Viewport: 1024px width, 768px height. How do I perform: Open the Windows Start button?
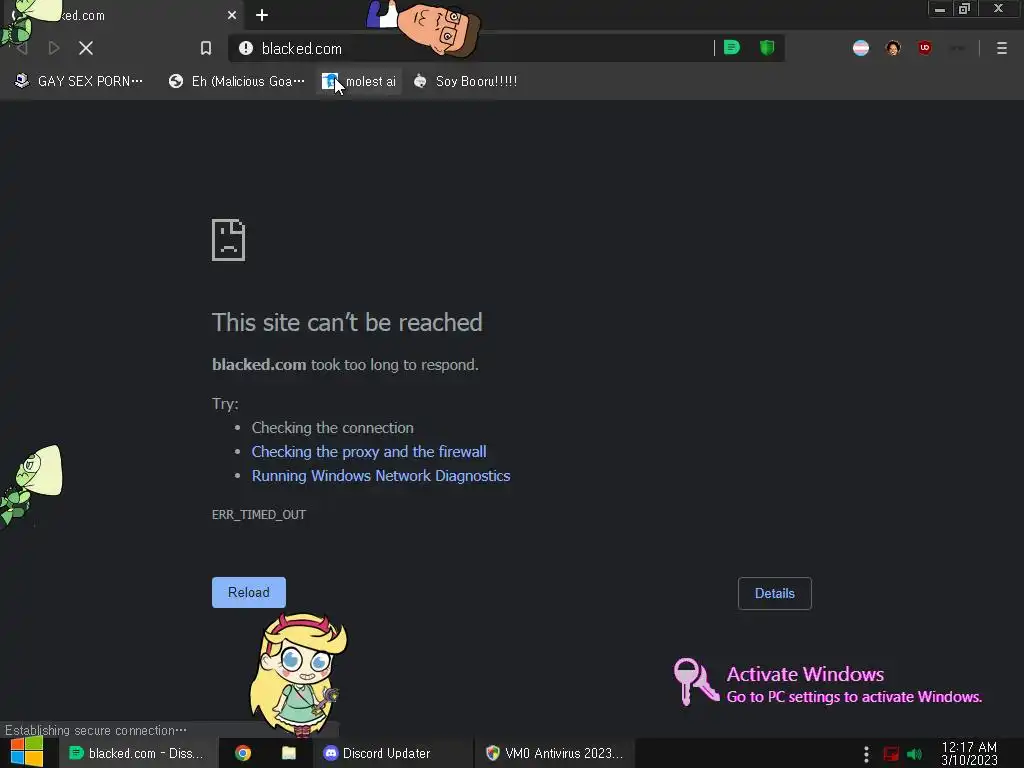tap(27, 753)
